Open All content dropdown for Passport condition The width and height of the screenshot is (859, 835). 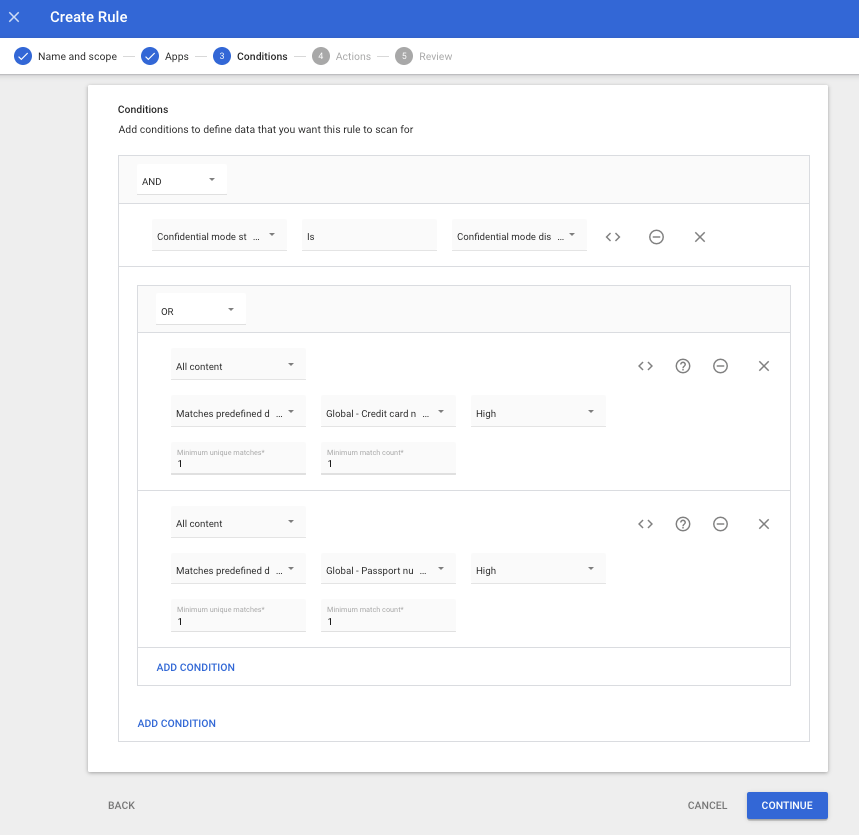click(238, 522)
